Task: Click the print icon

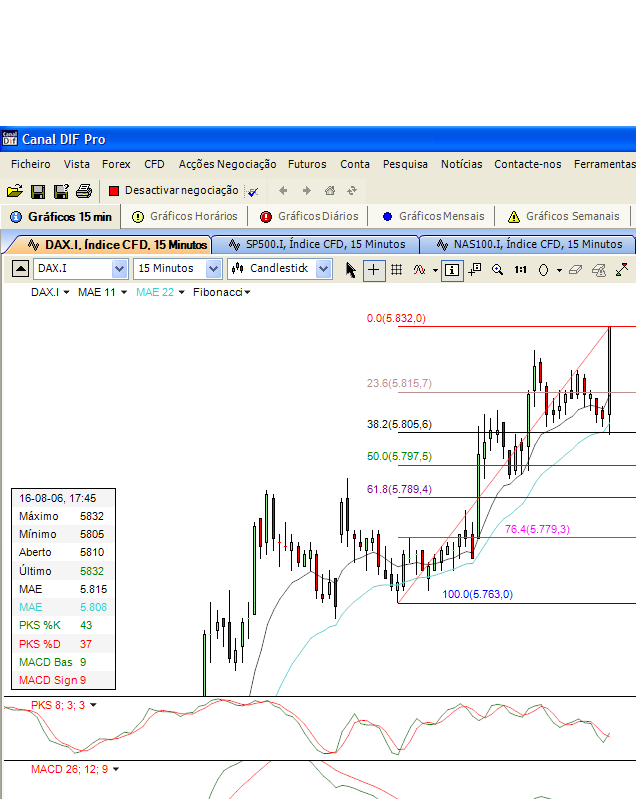Action: pyautogui.click(x=84, y=191)
